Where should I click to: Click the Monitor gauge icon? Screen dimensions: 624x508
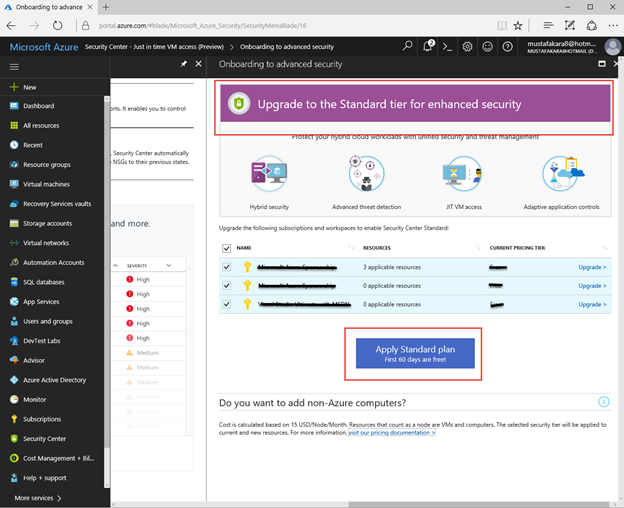(14, 399)
